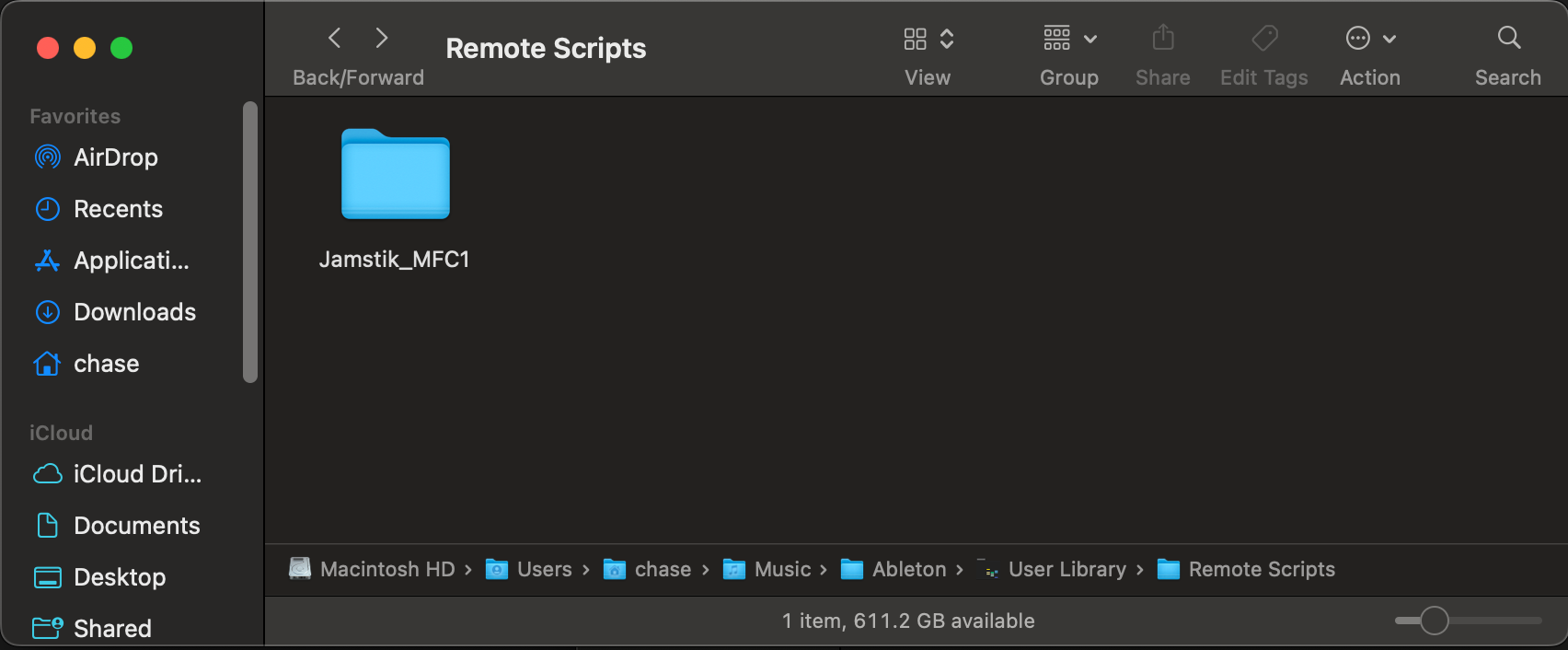Viewport: 1568px width, 650px height.
Task: Minimize the window with yellow button
Action: pyautogui.click(x=85, y=48)
